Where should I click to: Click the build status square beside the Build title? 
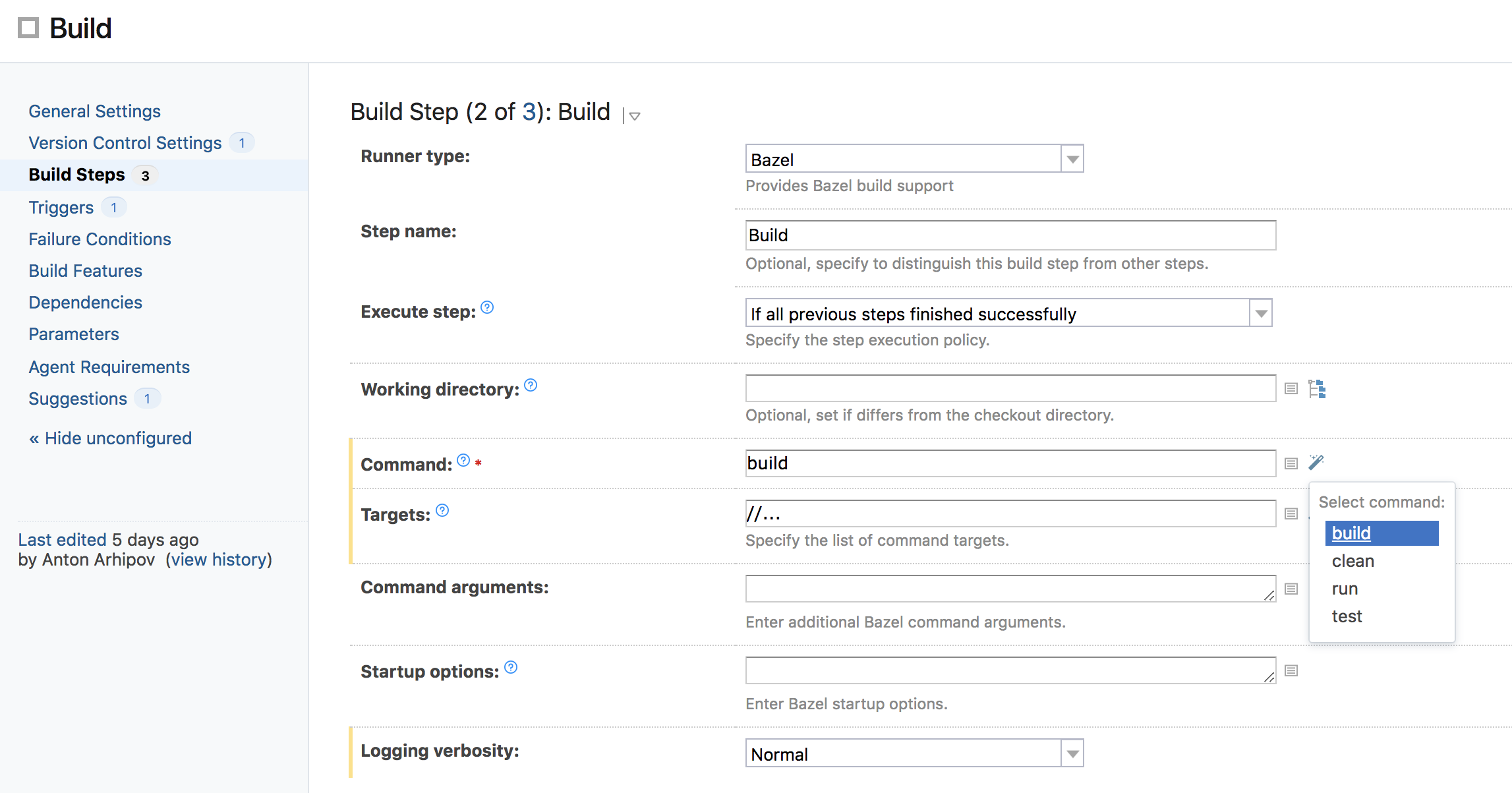pyautogui.click(x=29, y=28)
